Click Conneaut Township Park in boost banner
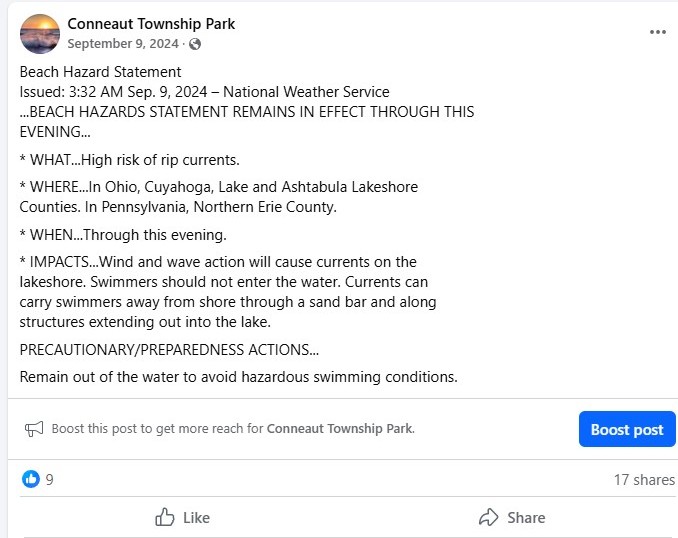Image resolution: width=678 pixels, height=538 pixels. (x=340, y=429)
